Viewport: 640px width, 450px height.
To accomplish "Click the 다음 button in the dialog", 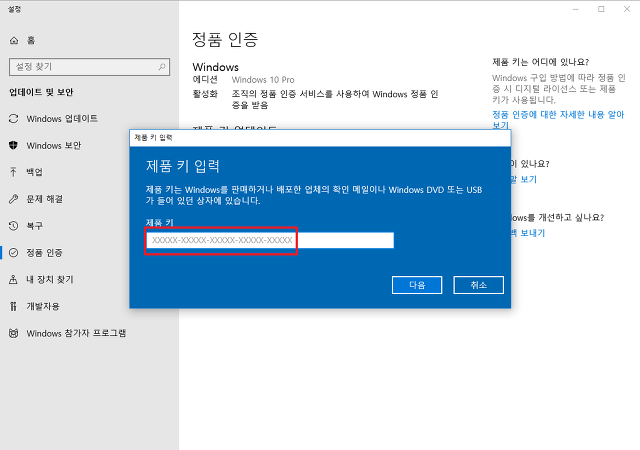I will tap(417, 285).
